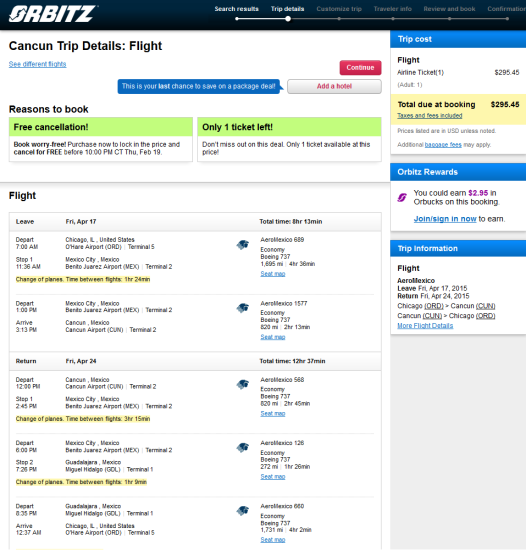
Task: Open See different flights link
Action: pyautogui.click(x=38, y=64)
